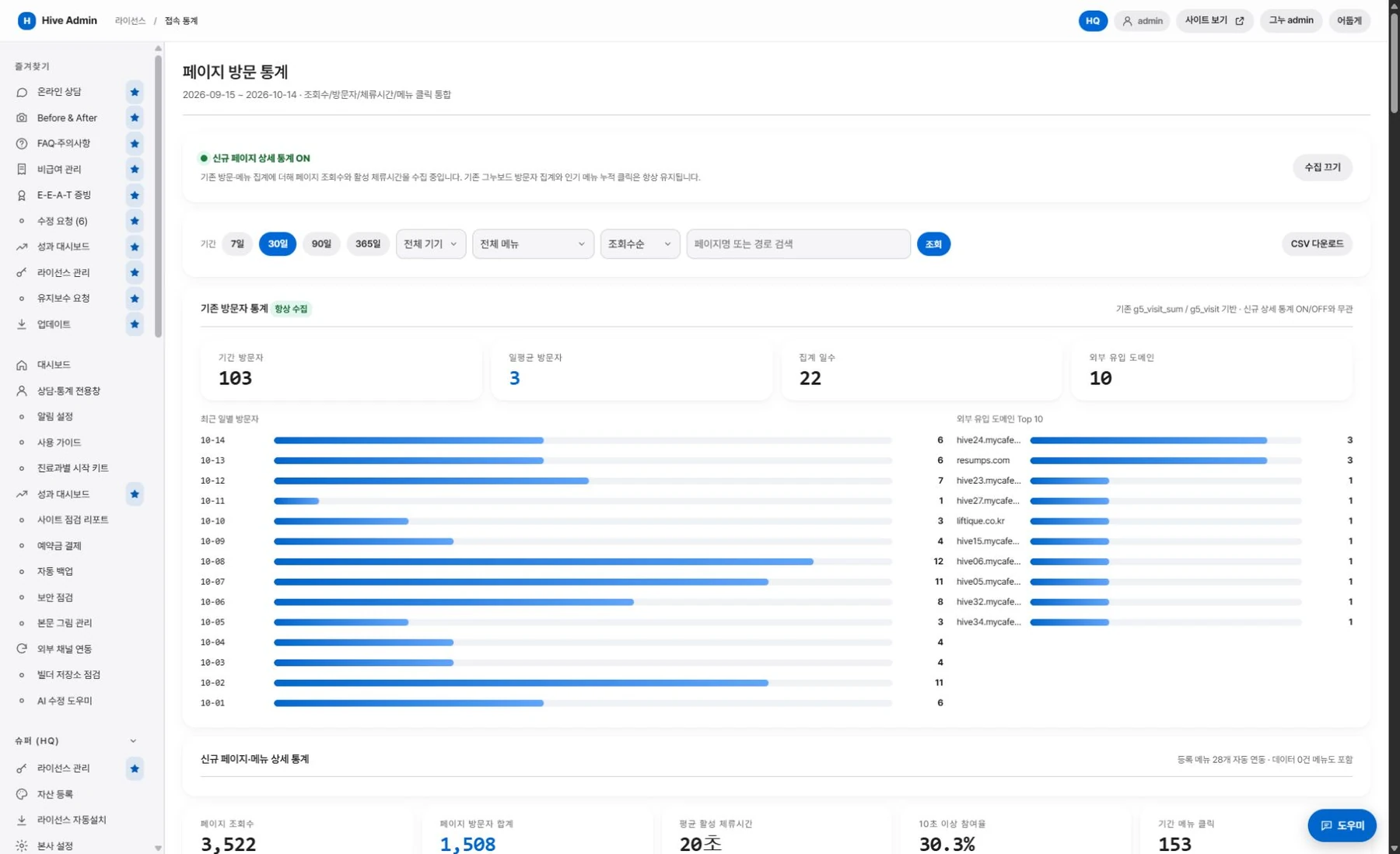
Task: Select the 7일 period tab
Action: (x=237, y=244)
